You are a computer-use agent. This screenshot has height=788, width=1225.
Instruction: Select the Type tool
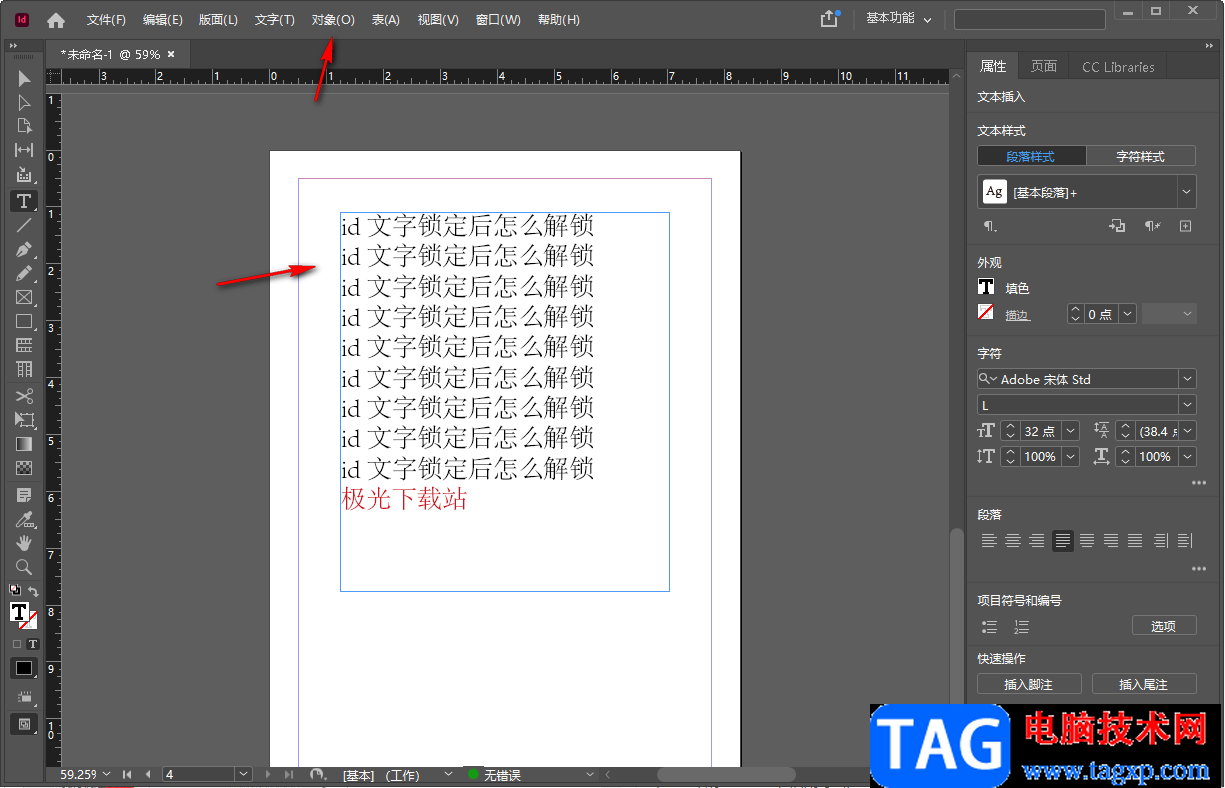pyautogui.click(x=24, y=201)
